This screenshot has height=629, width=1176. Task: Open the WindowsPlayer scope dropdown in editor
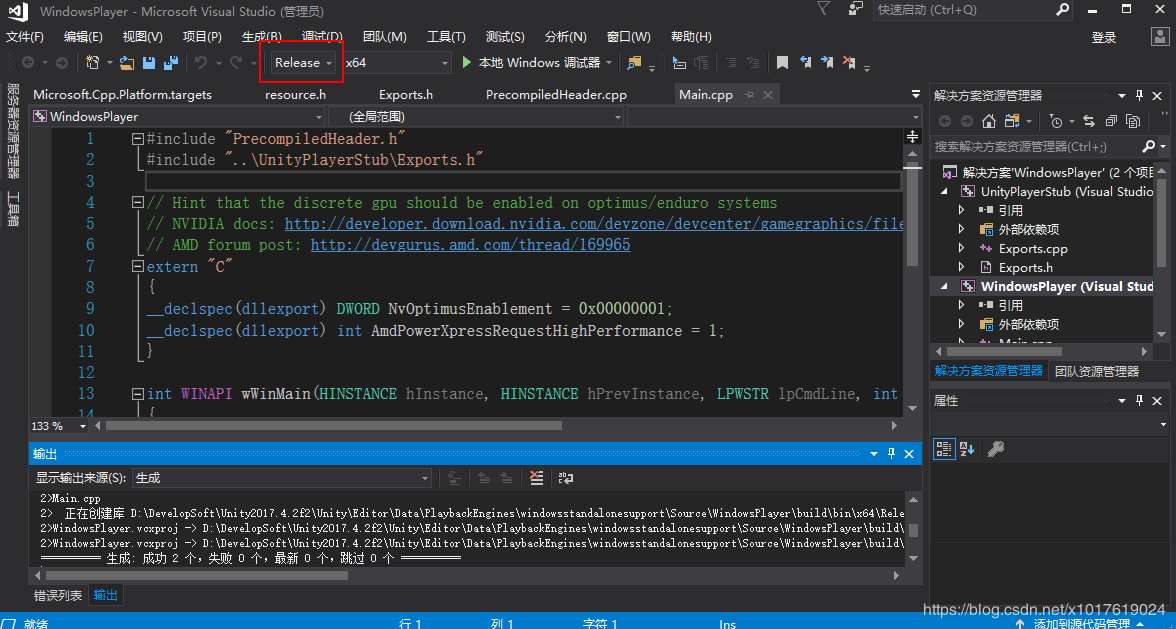pos(178,117)
